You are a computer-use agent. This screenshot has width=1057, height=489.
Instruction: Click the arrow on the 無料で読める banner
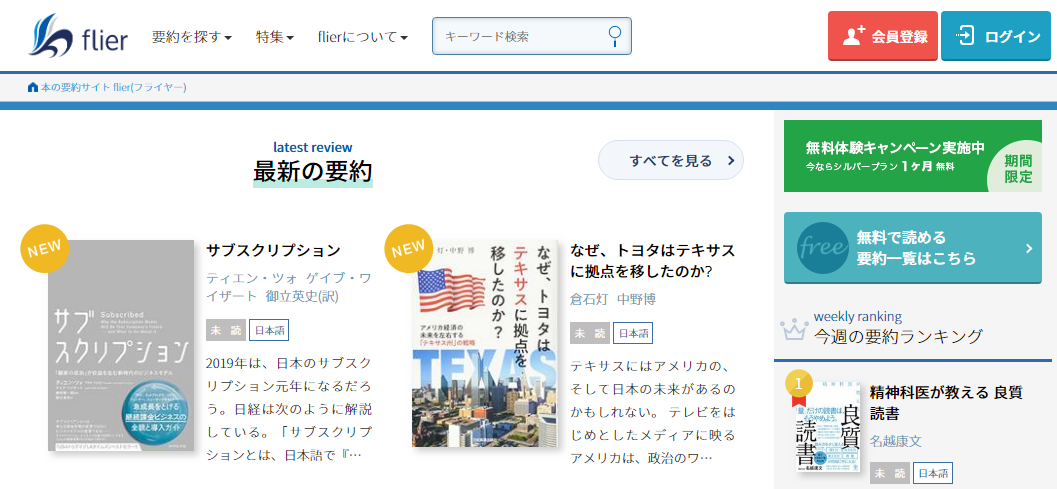pyautogui.click(x=1029, y=248)
